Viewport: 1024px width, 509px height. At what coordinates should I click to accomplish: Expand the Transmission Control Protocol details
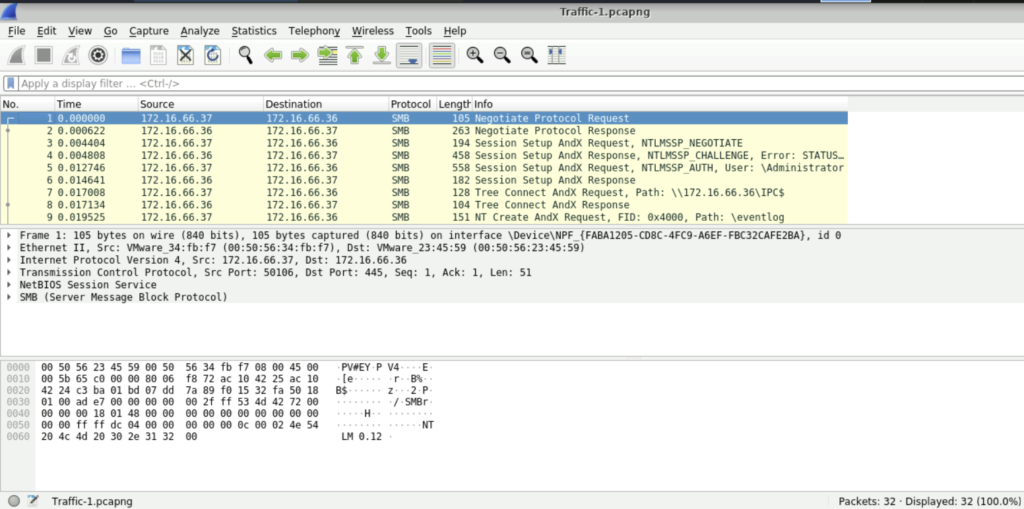pyautogui.click(x=10, y=272)
